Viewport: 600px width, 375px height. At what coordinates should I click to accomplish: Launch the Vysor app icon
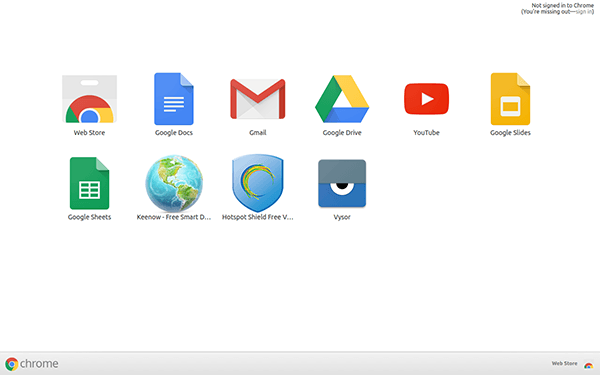(x=342, y=183)
